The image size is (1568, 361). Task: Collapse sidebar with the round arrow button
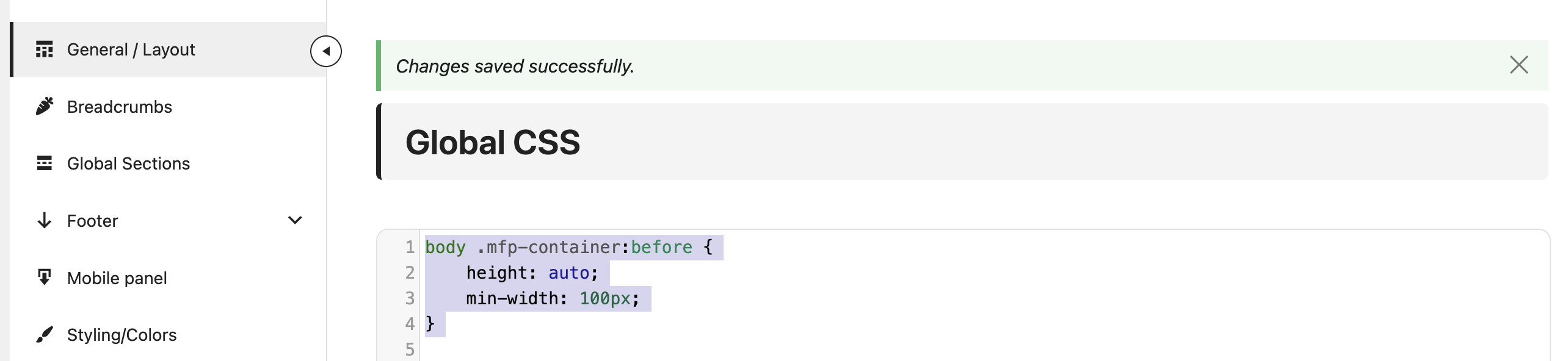click(325, 51)
